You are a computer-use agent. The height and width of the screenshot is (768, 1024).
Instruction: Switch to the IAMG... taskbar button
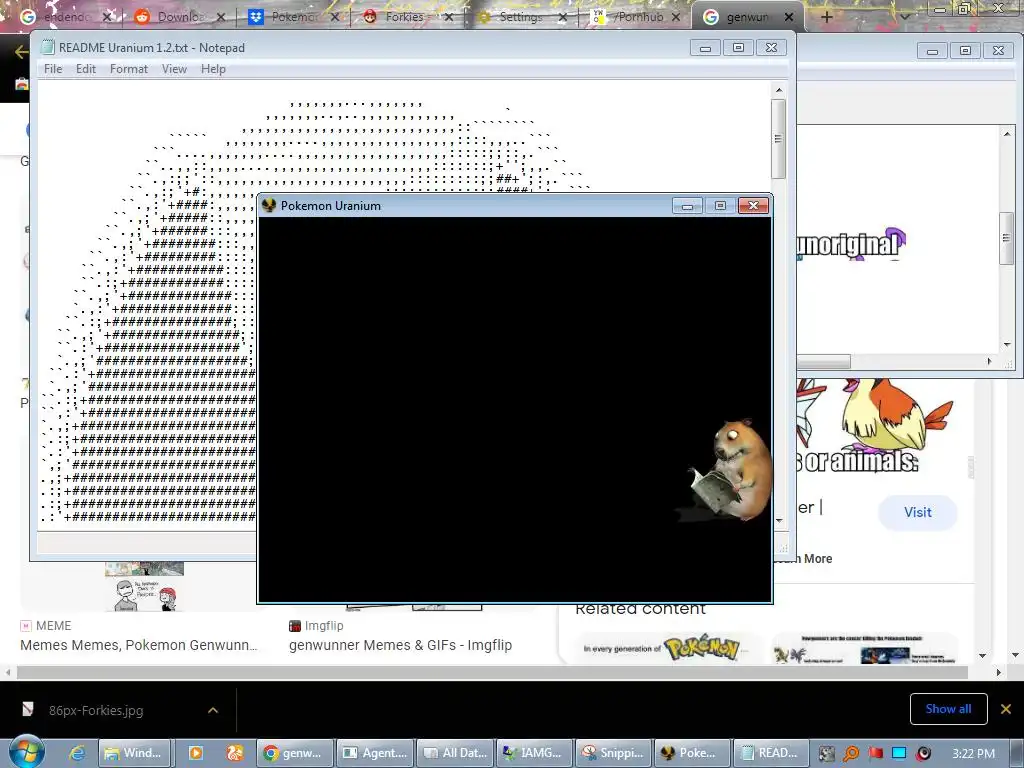534,753
